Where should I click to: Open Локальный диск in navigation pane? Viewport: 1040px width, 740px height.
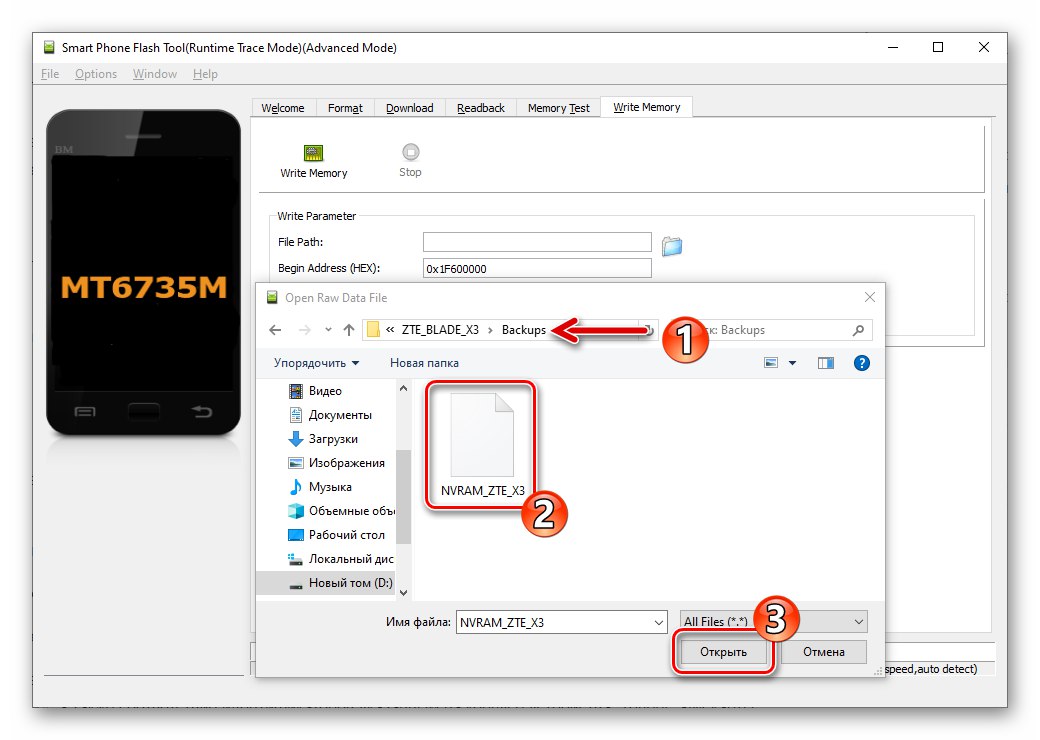(x=340, y=558)
